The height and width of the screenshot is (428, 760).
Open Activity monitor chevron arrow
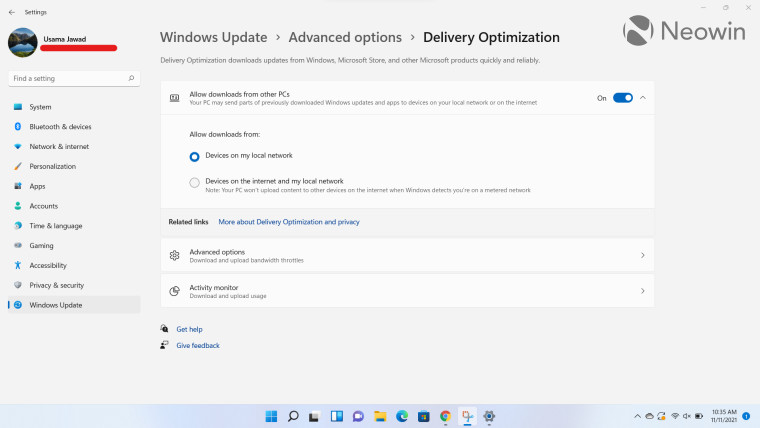[643, 291]
